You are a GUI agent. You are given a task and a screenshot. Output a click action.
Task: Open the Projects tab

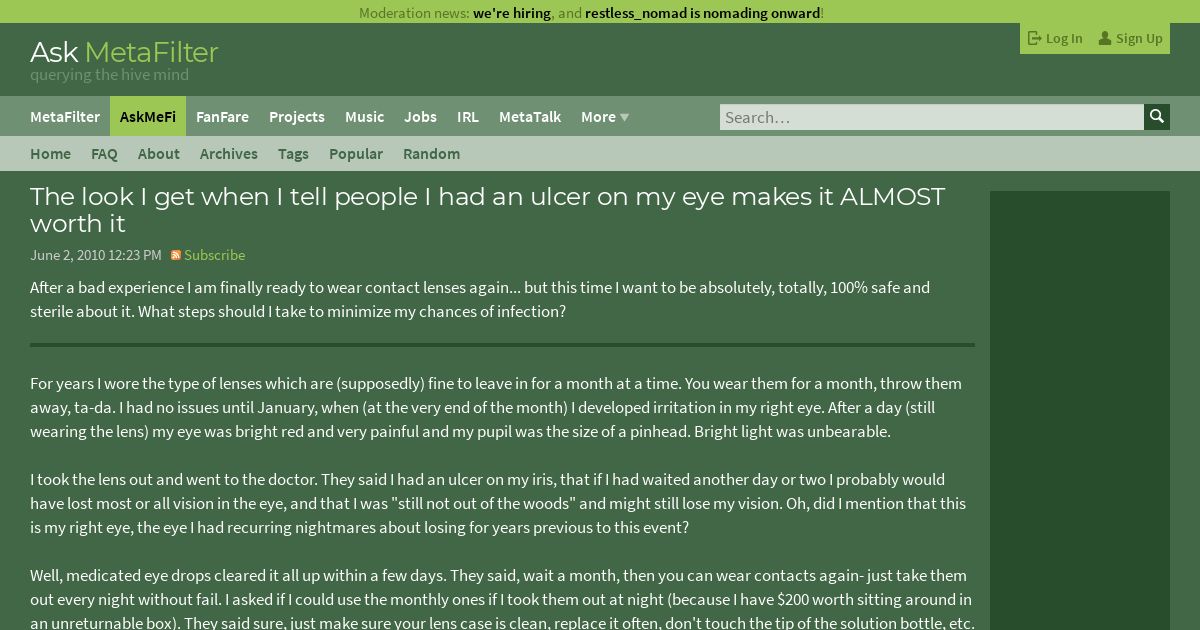coord(297,116)
